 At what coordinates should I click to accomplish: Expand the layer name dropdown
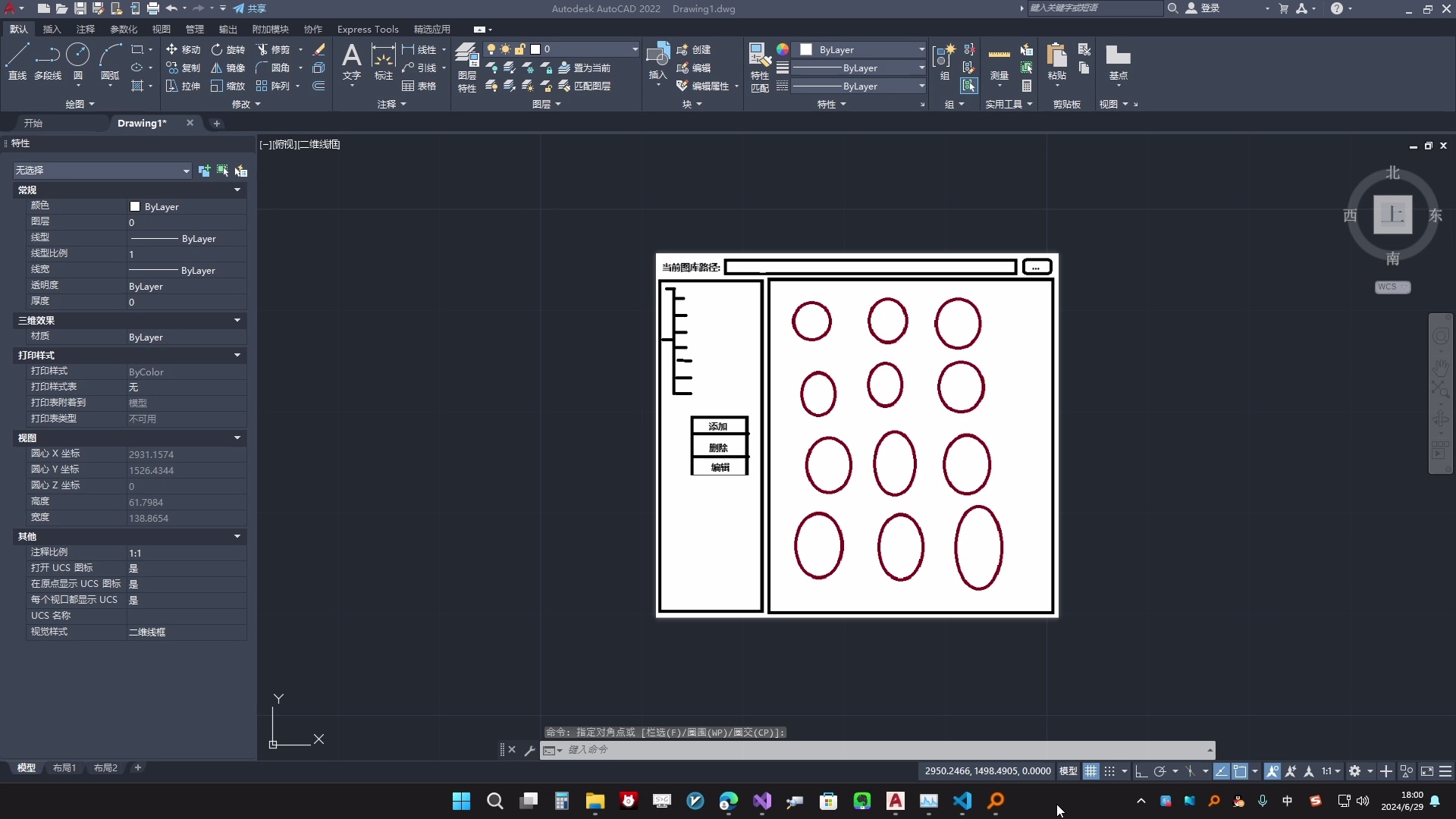tap(635, 49)
